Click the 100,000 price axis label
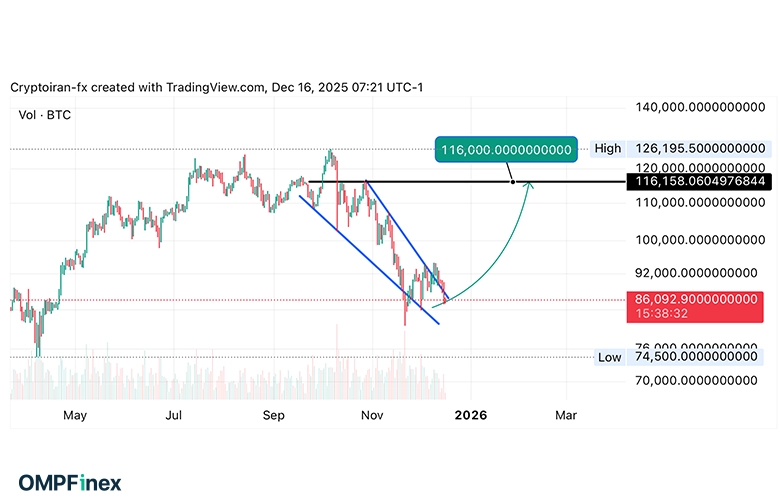 [x=699, y=240]
